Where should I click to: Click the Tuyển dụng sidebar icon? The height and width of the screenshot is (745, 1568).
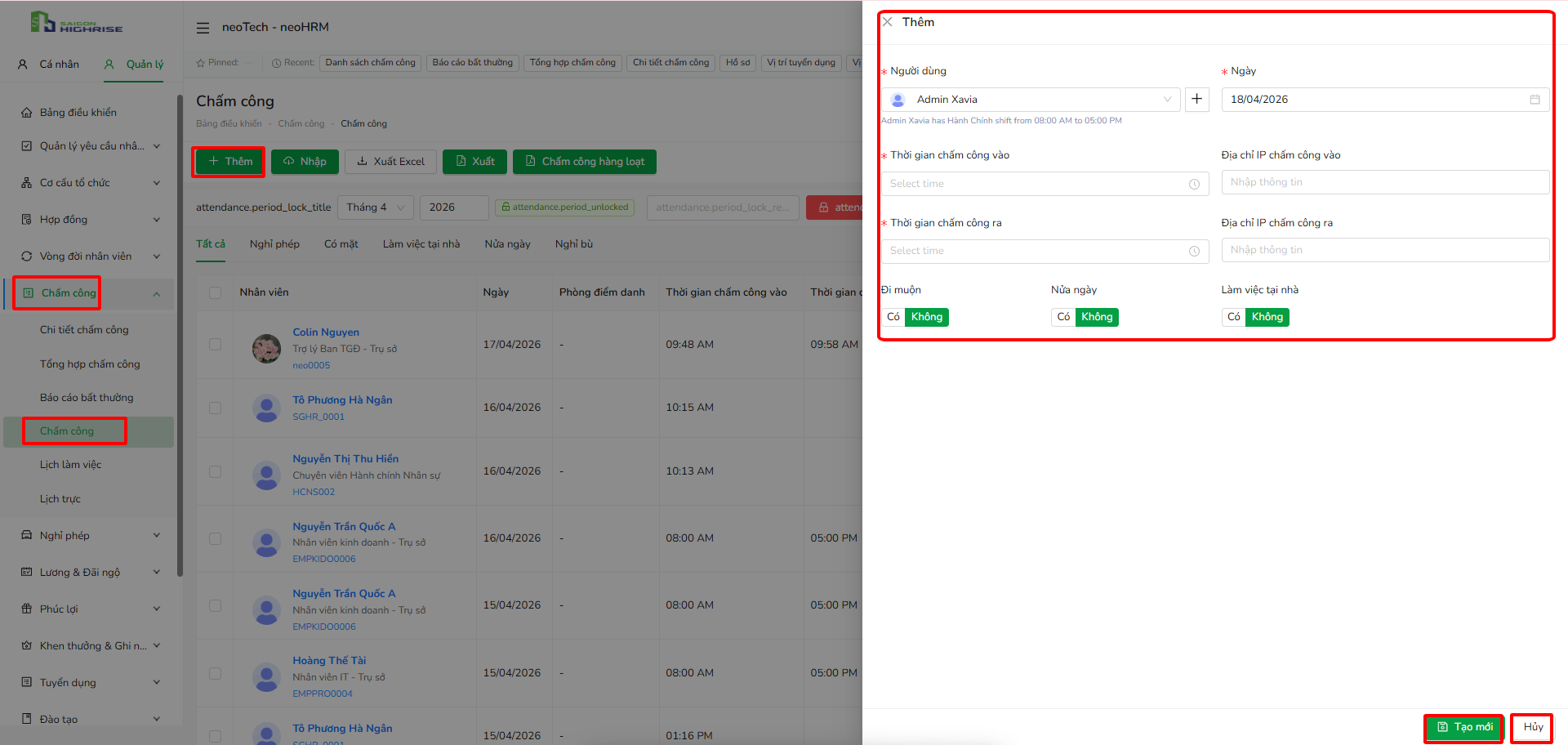[27, 683]
